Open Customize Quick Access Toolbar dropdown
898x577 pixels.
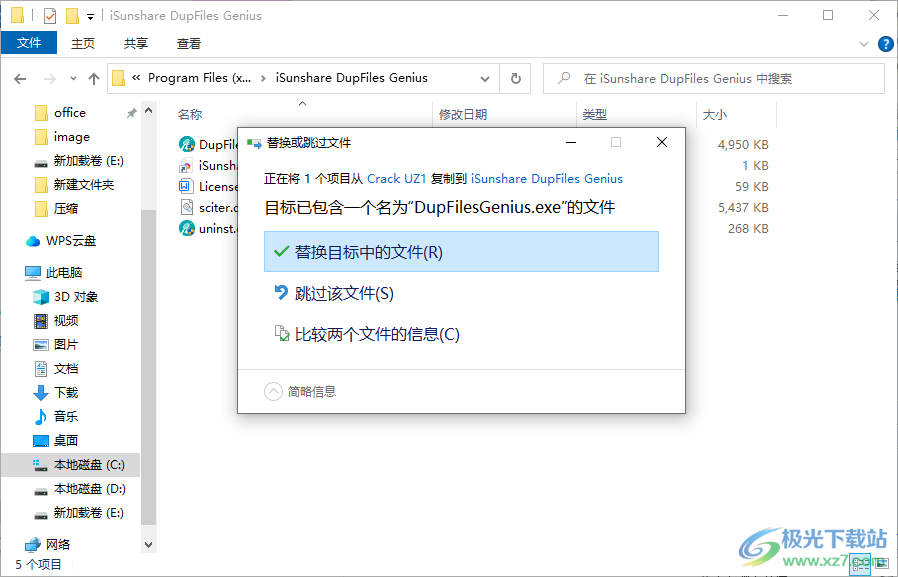click(90, 17)
